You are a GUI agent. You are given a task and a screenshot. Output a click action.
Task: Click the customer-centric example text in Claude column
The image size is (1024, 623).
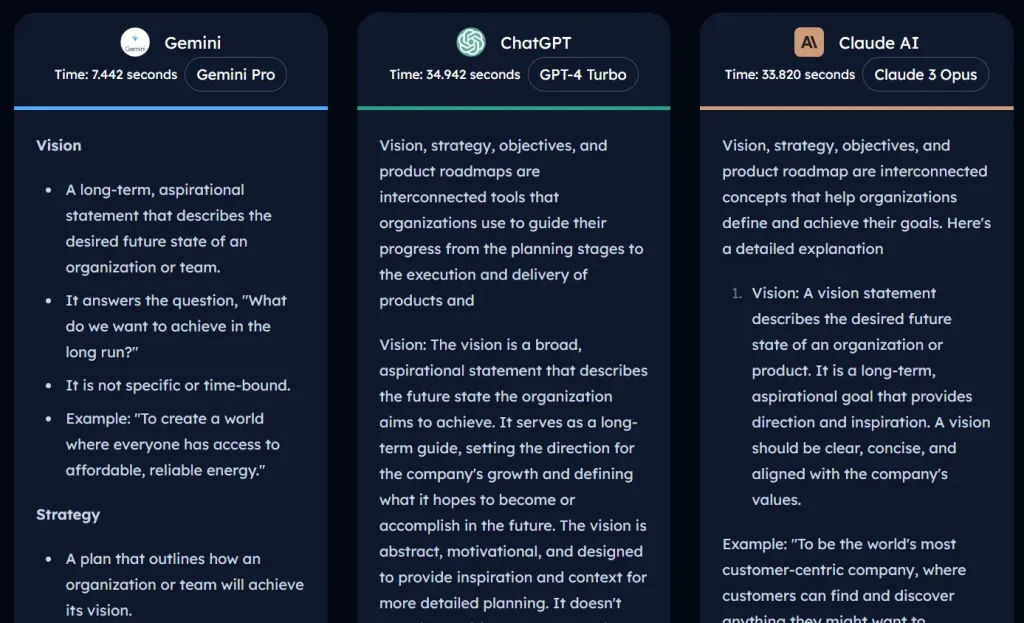point(854,570)
